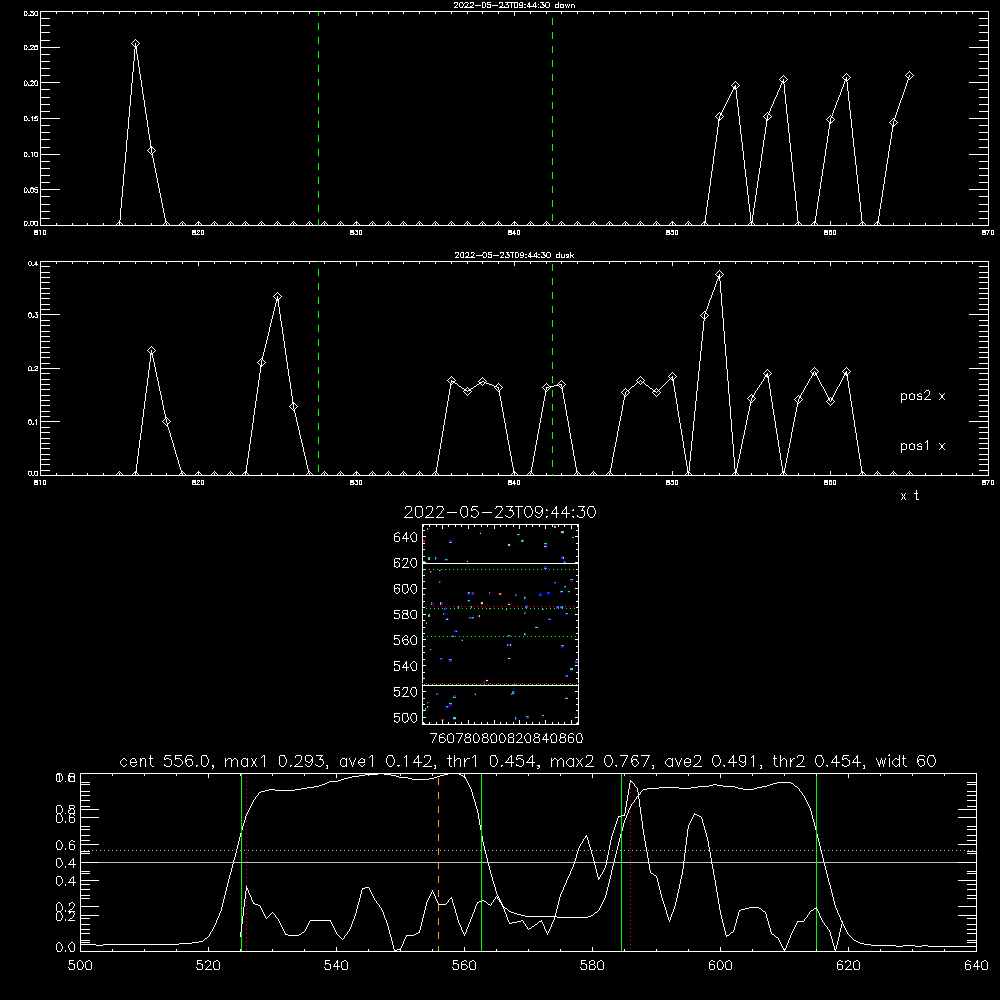Click the 'pos1 x' legend label
This screenshot has width=1000, height=1000.
pyautogui.click(x=922, y=446)
